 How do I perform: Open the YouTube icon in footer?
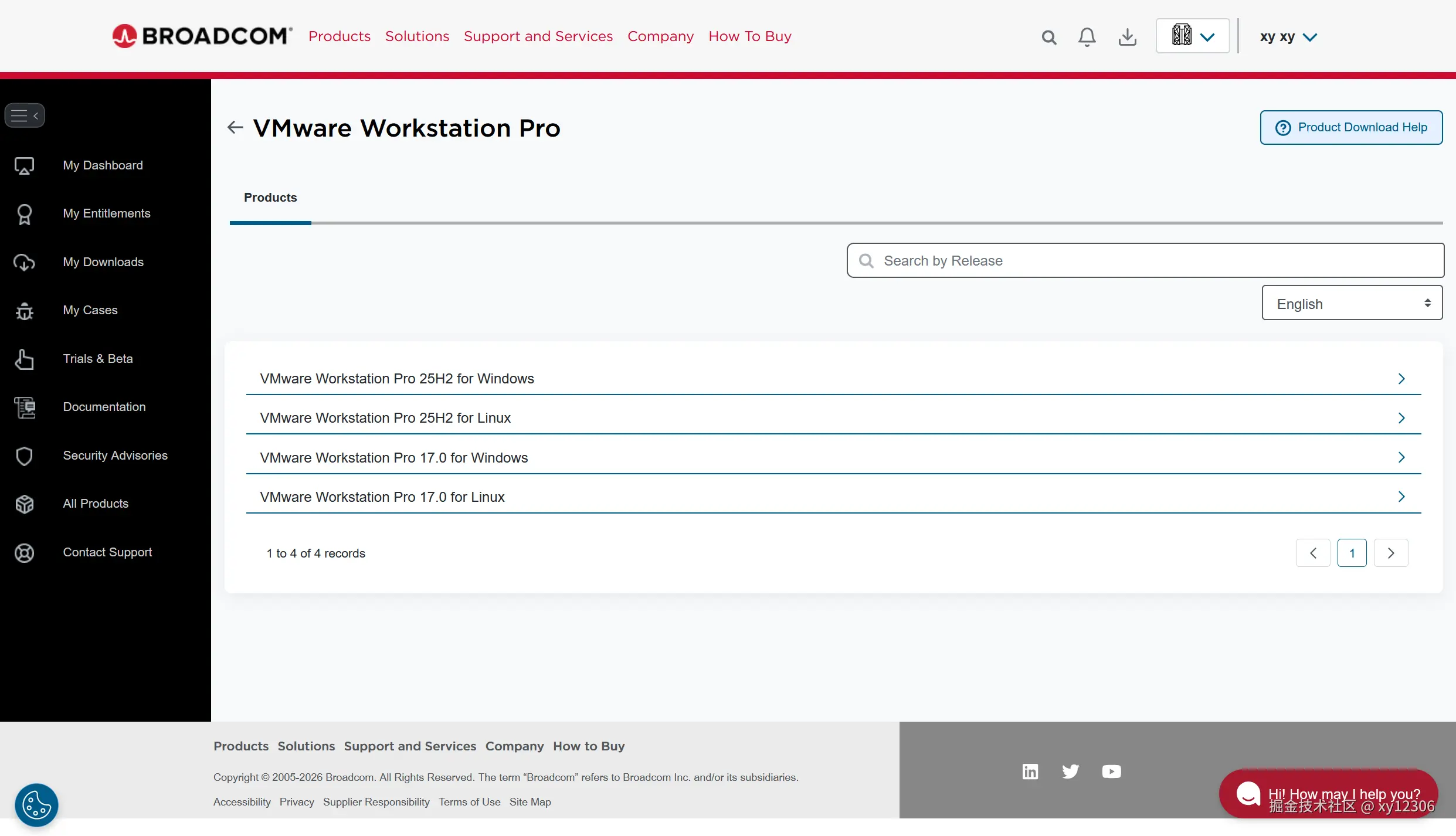[1111, 771]
